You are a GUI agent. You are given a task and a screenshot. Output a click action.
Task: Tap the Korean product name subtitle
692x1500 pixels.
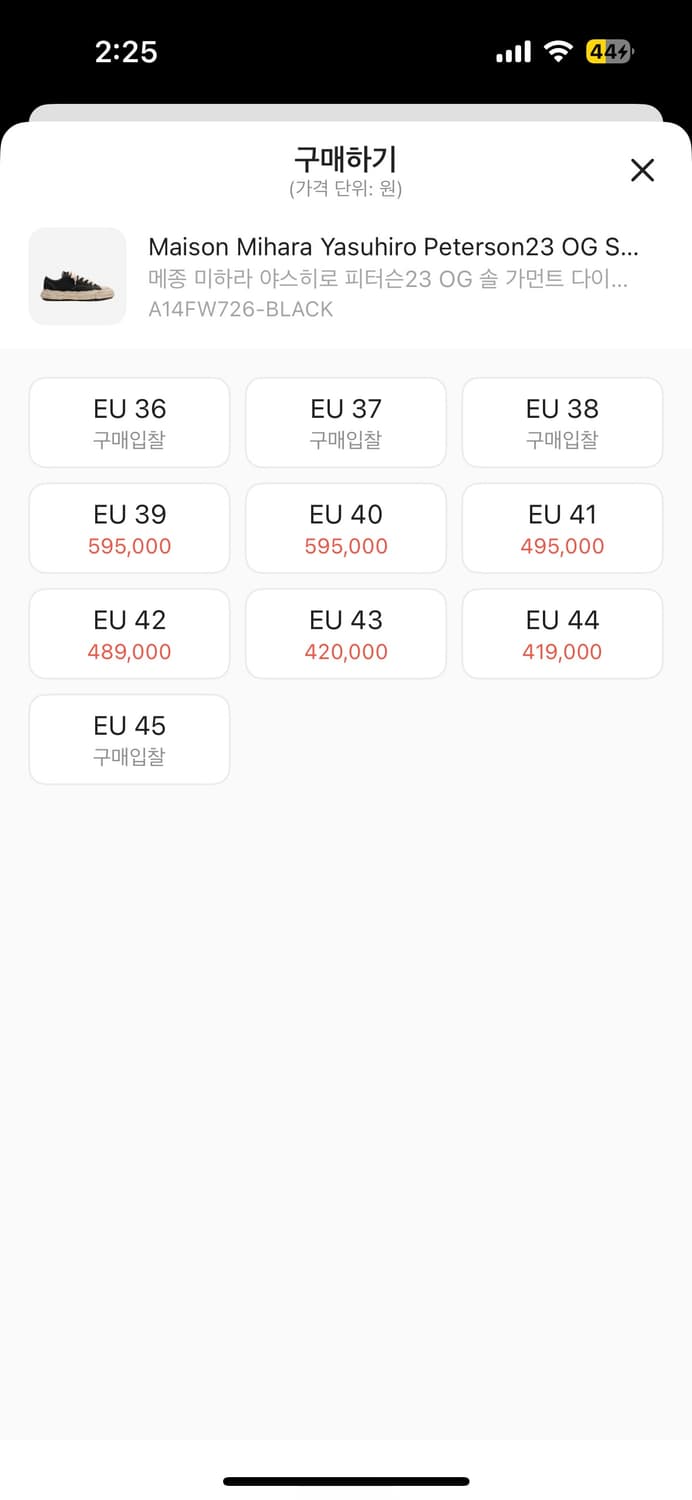[388, 279]
